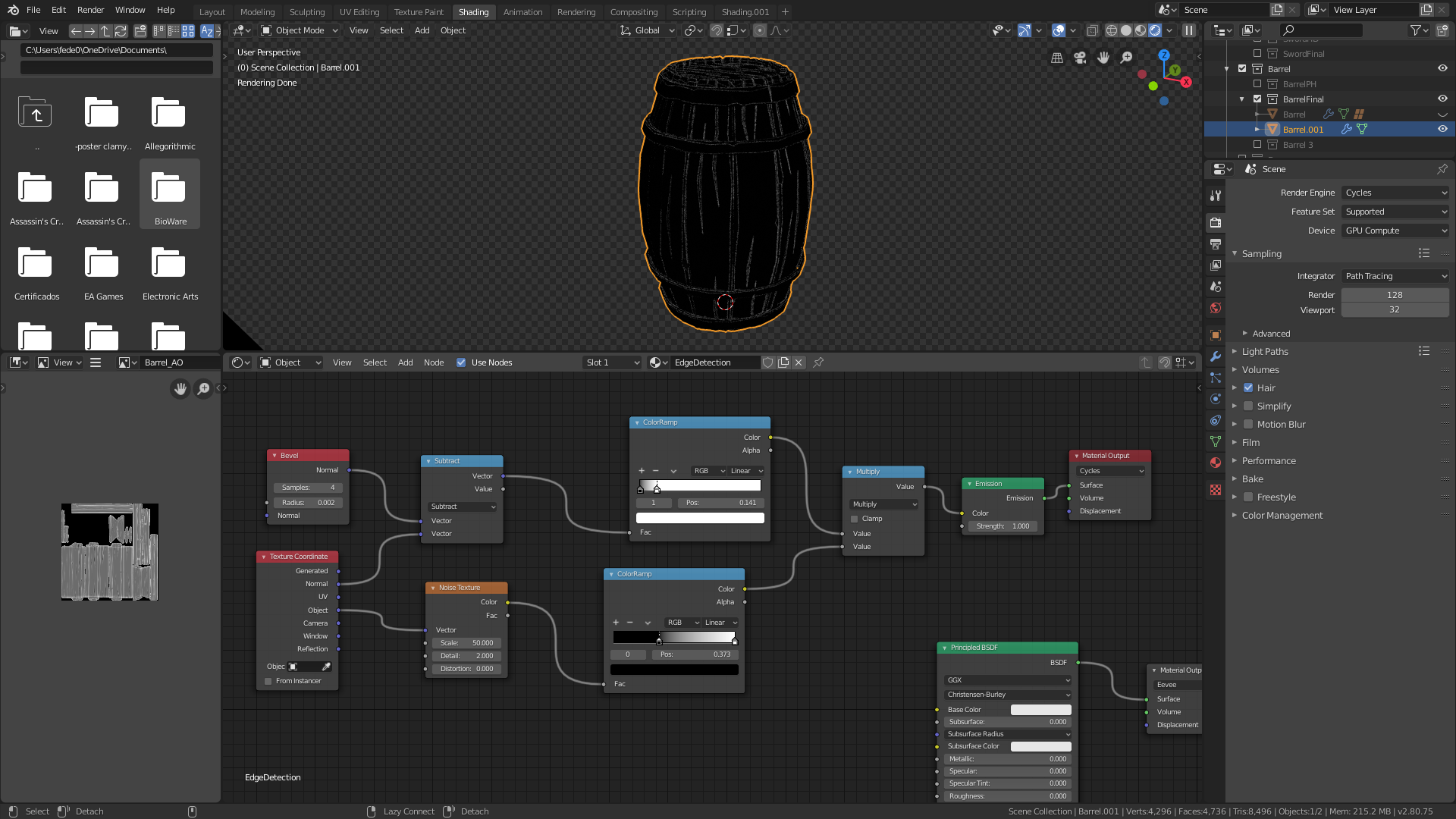Click the pan hand icon in image editor
Screen dimensions: 1456x819
point(180,389)
